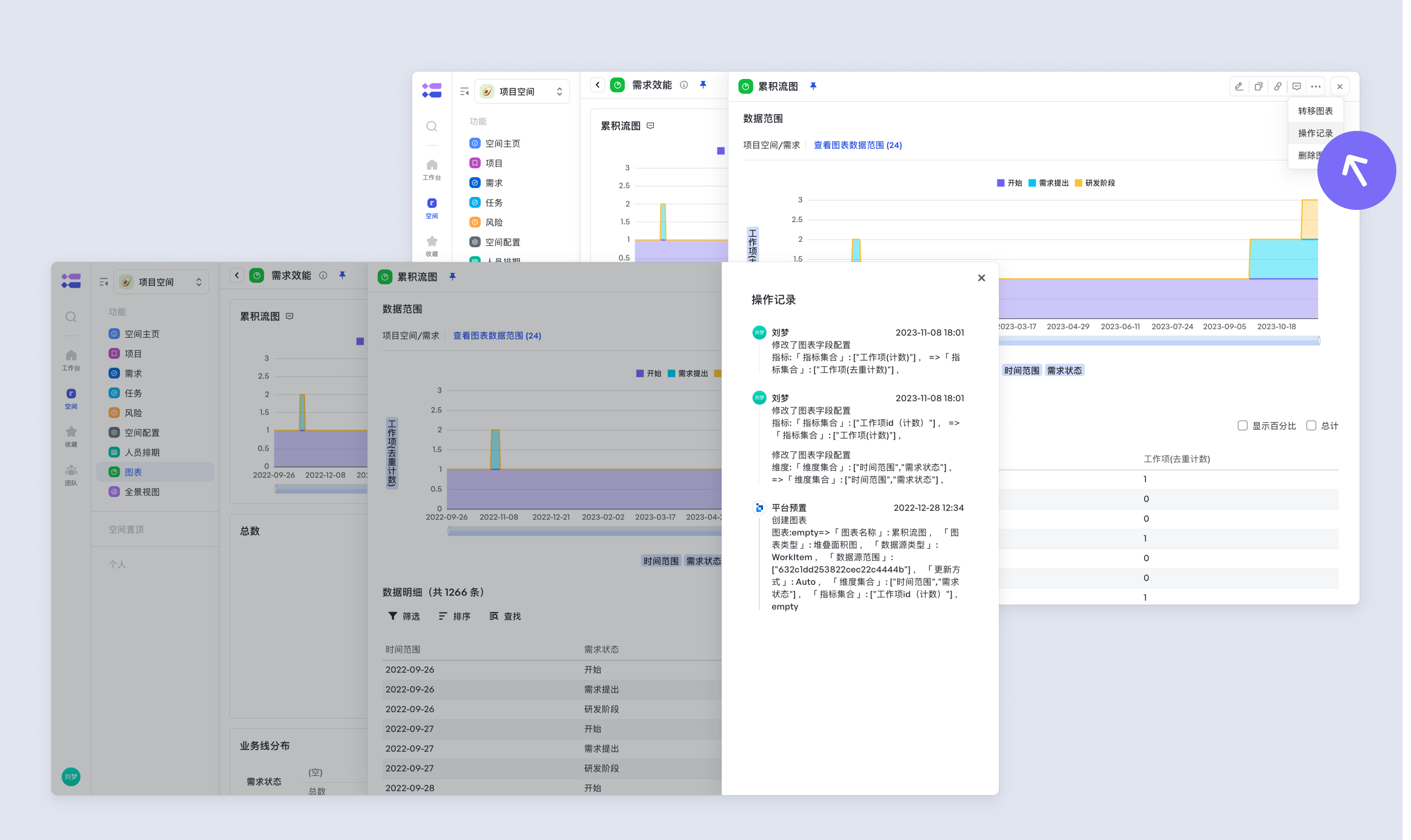
Task: Click comment icon on back window 累积流图 card
Action: 650,126
